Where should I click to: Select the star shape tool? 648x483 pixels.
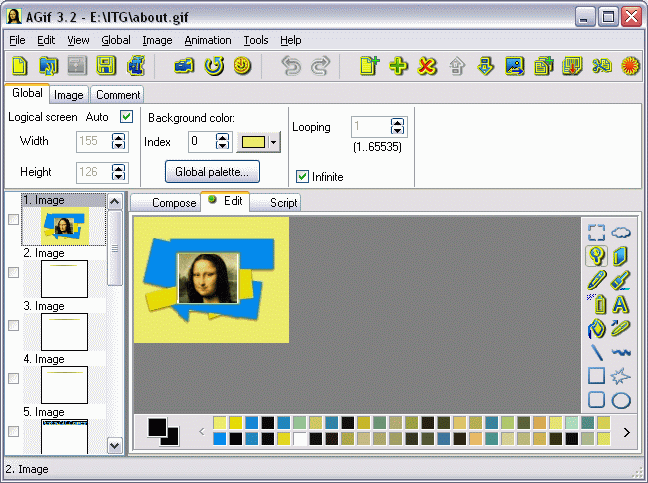coord(621,376)
